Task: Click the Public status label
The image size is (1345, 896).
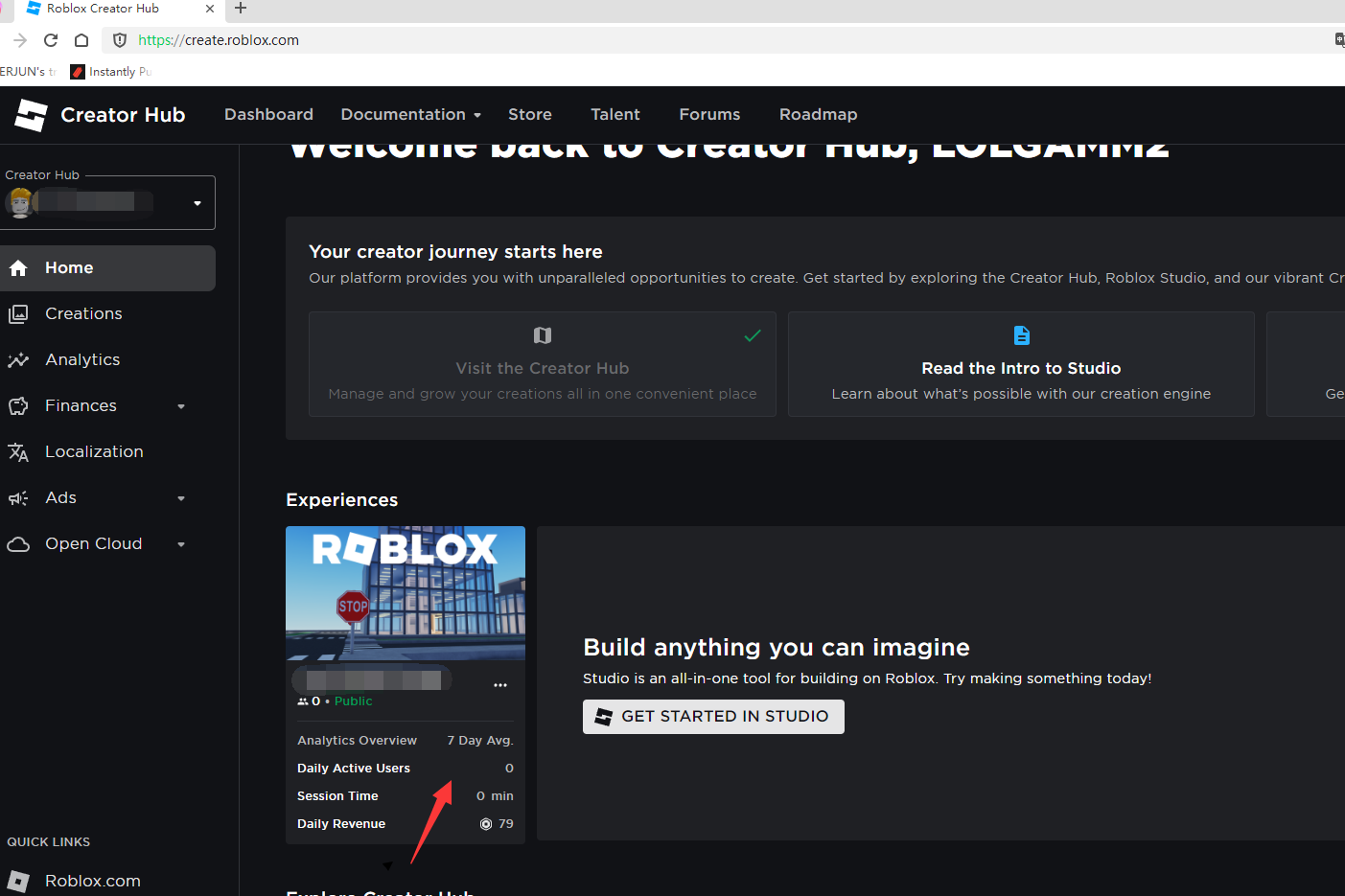Action: pos(353,701)
